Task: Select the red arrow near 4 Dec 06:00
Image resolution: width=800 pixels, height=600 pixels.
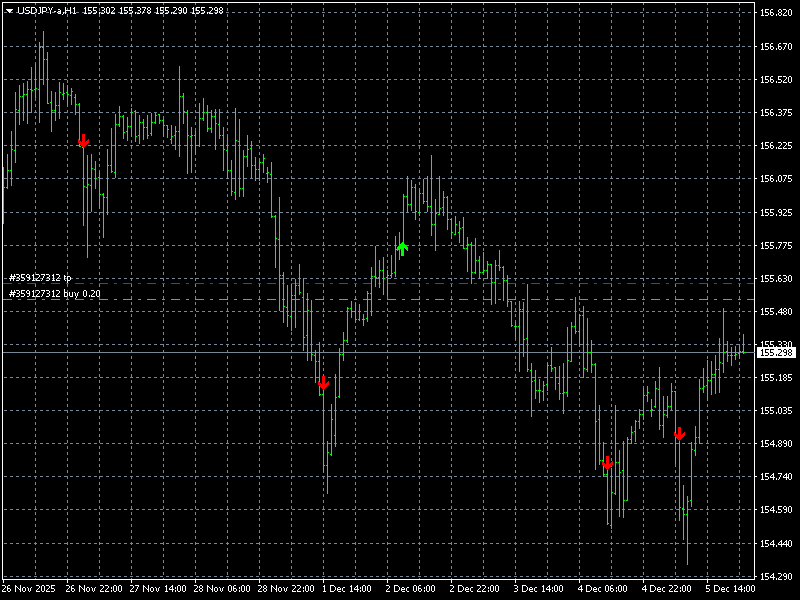Action: click(x=607, y=463)
